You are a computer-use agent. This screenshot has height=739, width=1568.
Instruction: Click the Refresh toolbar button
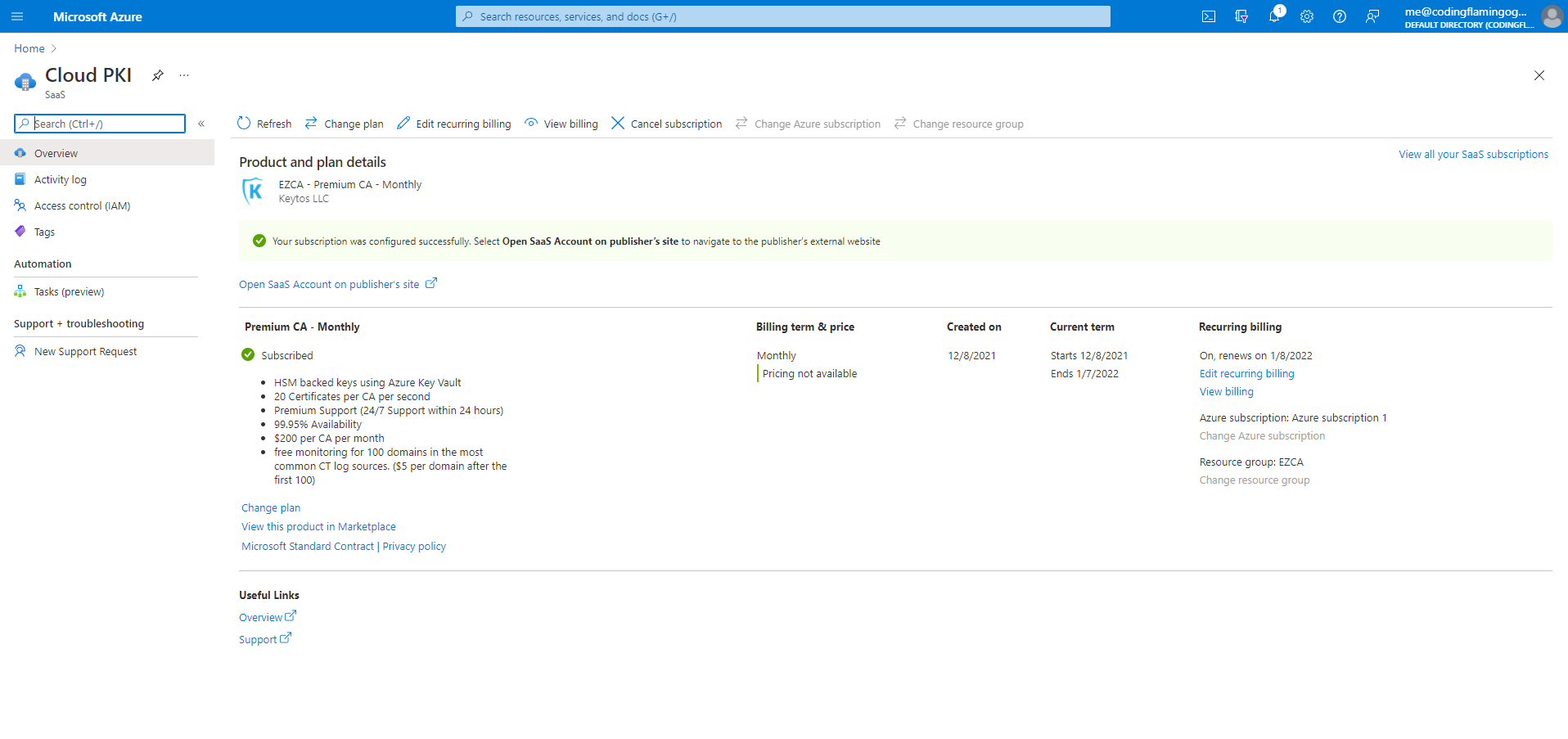[264, 124]
